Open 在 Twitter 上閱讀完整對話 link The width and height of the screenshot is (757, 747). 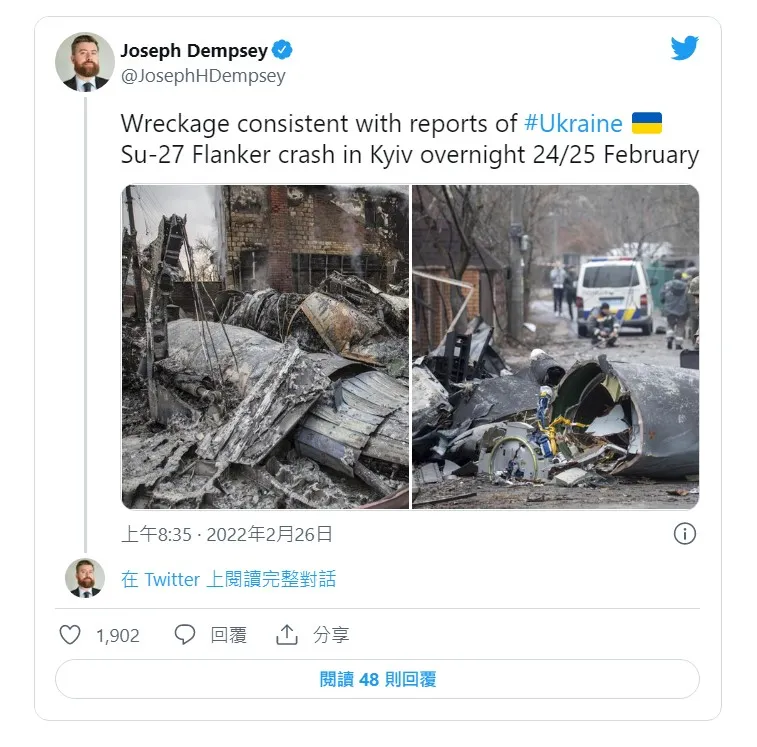click(x=228, y=579)
